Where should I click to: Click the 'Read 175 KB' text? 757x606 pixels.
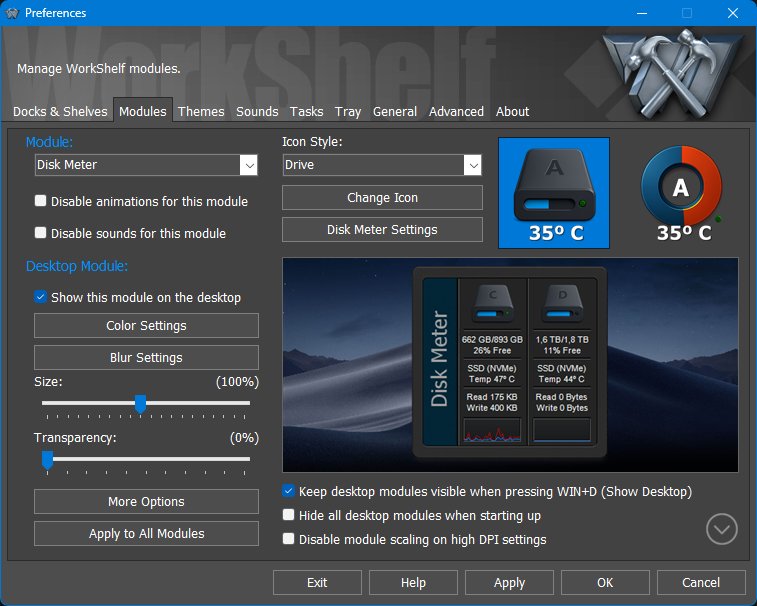pos(492,397)
